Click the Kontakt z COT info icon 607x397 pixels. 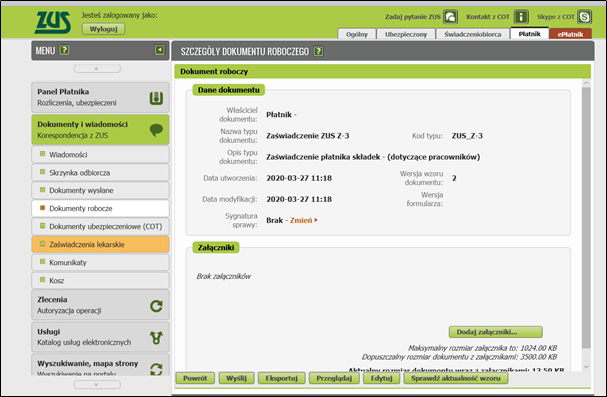pos(521,17)
